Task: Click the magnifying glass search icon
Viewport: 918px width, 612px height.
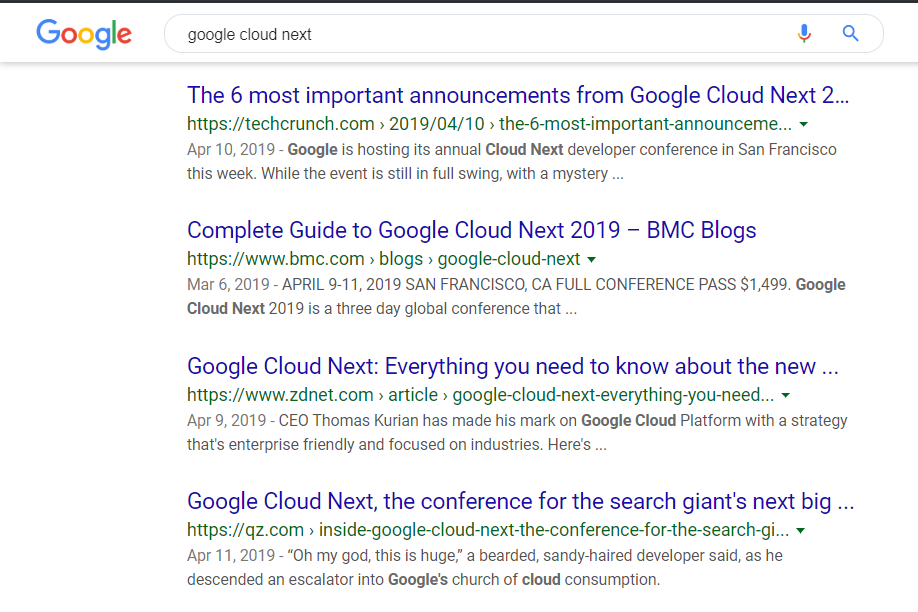Action: [x=850, y=34]
